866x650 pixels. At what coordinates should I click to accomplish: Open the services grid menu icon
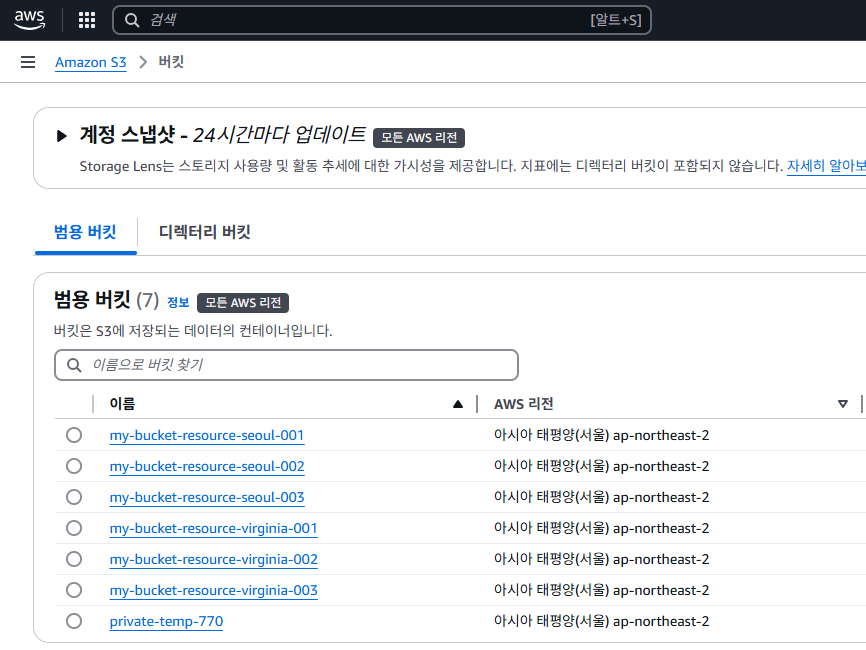87,20
